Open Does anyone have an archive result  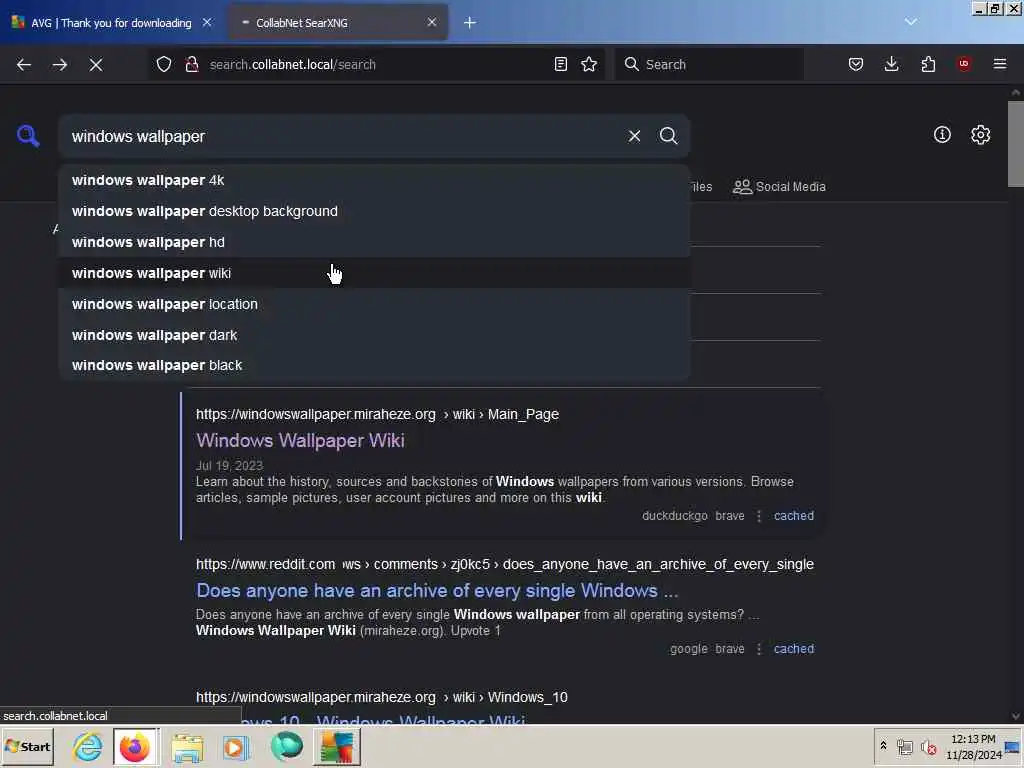(x=437, y=590)
